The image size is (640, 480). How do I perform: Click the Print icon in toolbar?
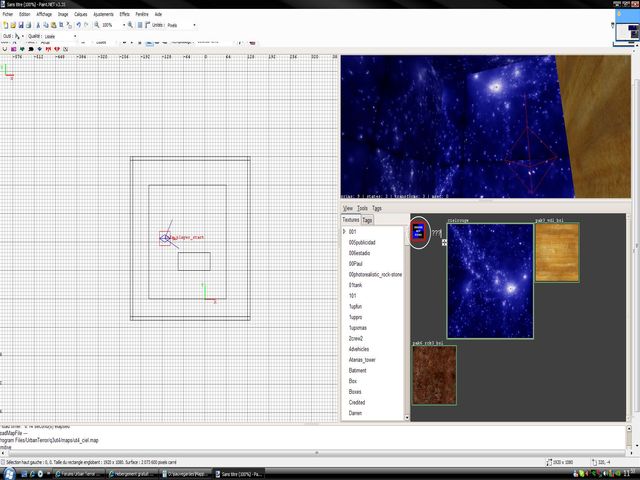[30, 25]
